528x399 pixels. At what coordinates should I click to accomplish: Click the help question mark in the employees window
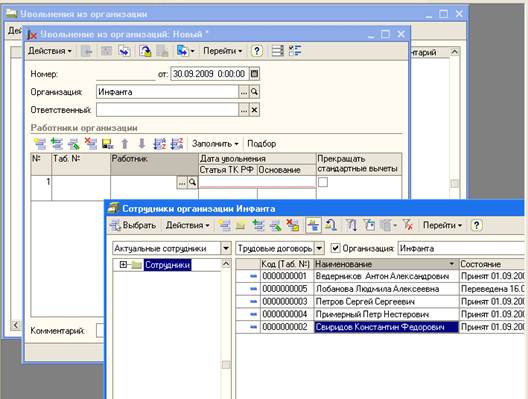pos(476,225)
